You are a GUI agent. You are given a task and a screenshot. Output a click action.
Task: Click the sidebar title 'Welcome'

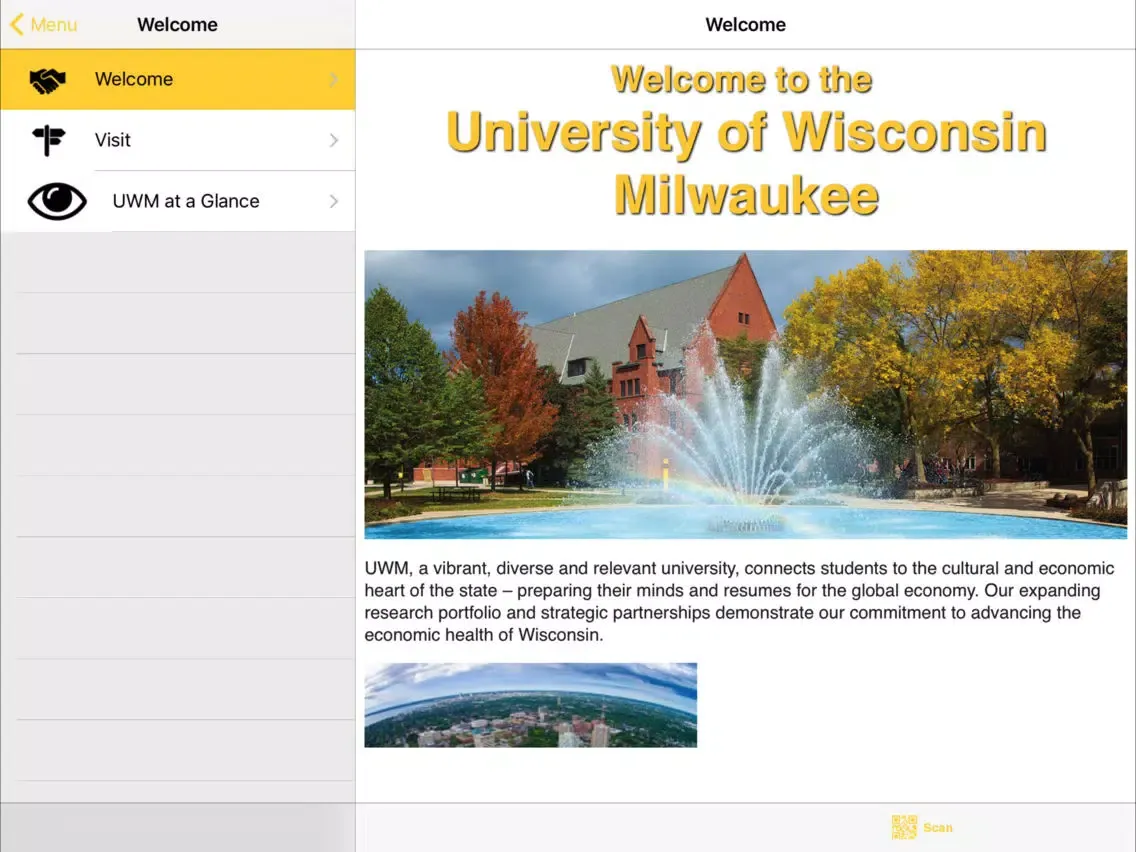[x=178, y=25]
